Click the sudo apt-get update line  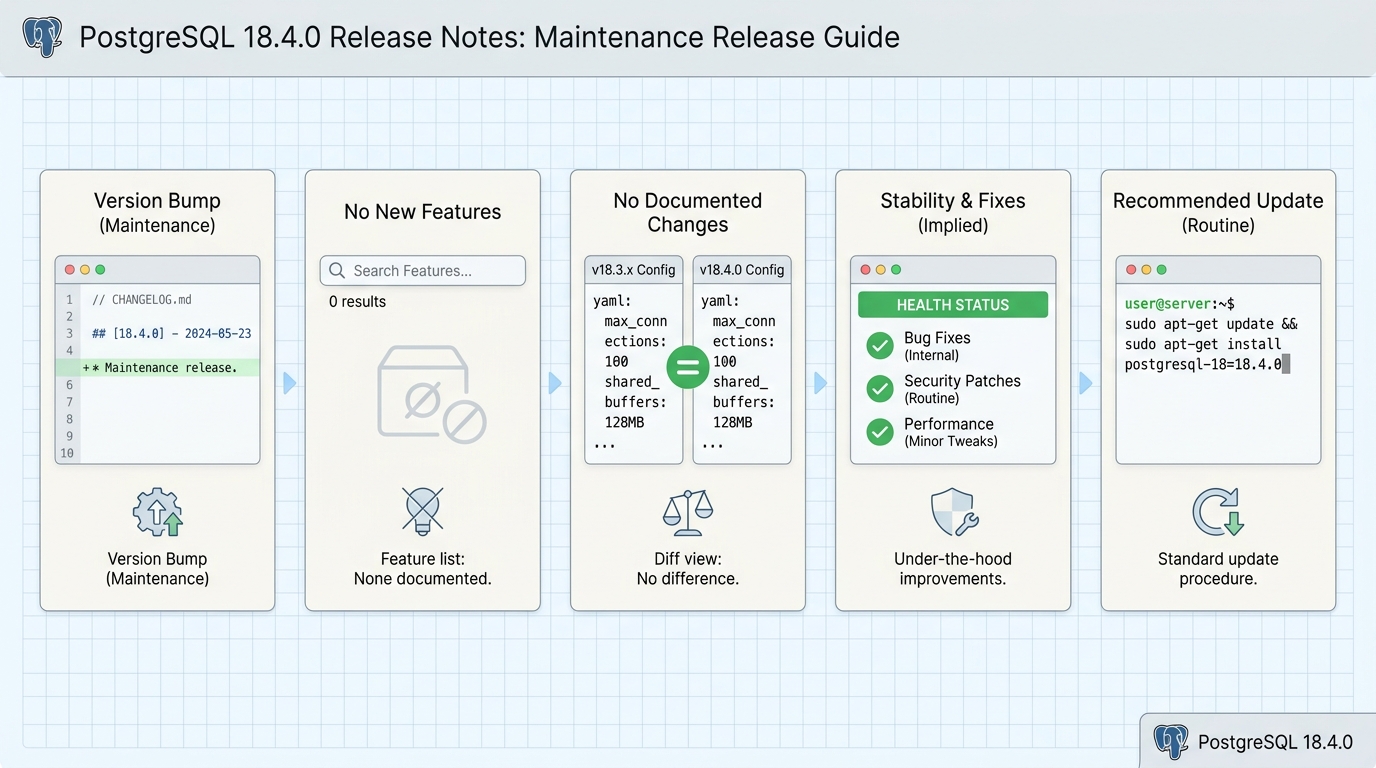pos(1210,324)
